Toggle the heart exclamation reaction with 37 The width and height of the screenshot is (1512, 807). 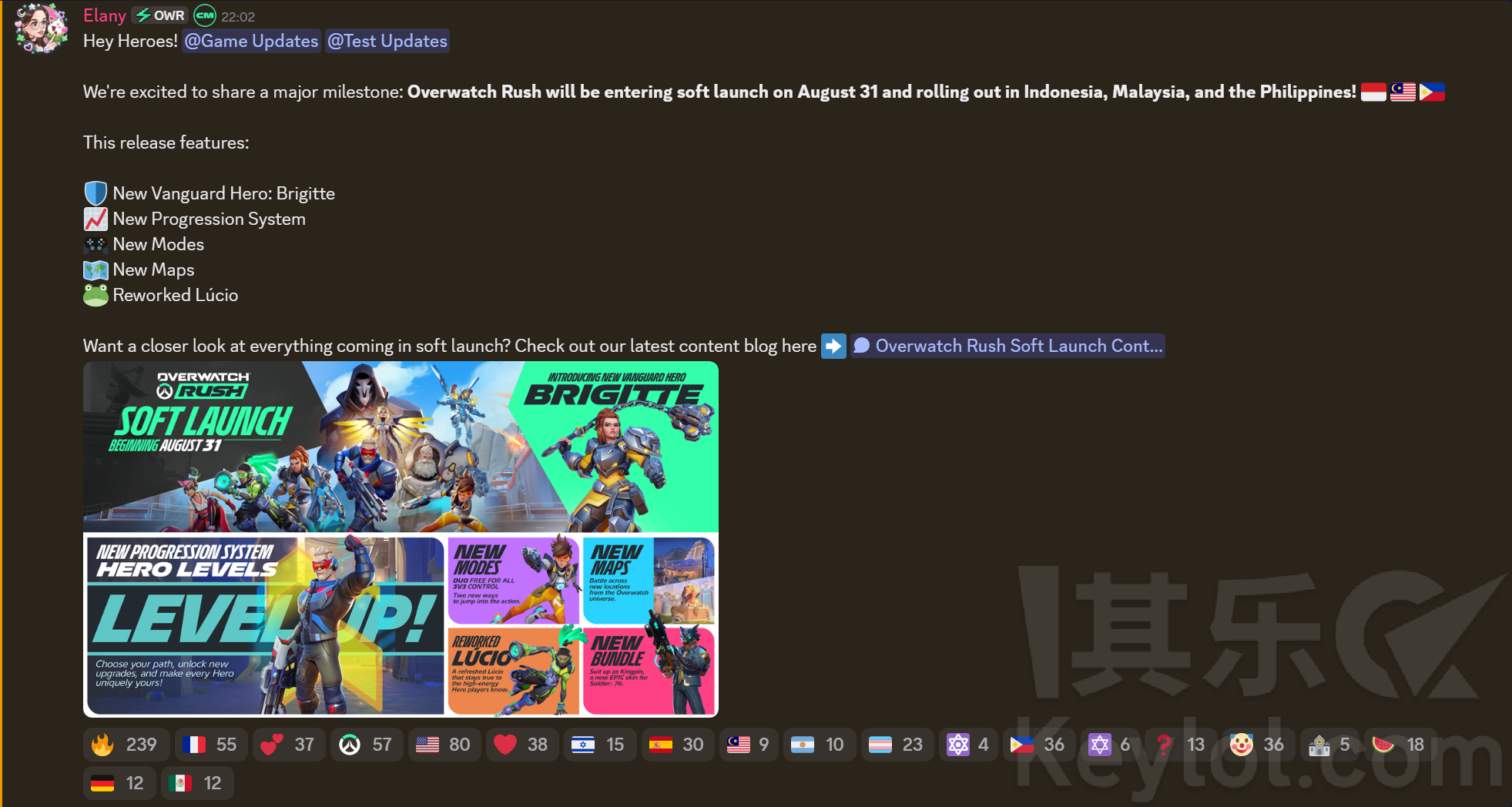pyautogui.click(x=288, y=745)
